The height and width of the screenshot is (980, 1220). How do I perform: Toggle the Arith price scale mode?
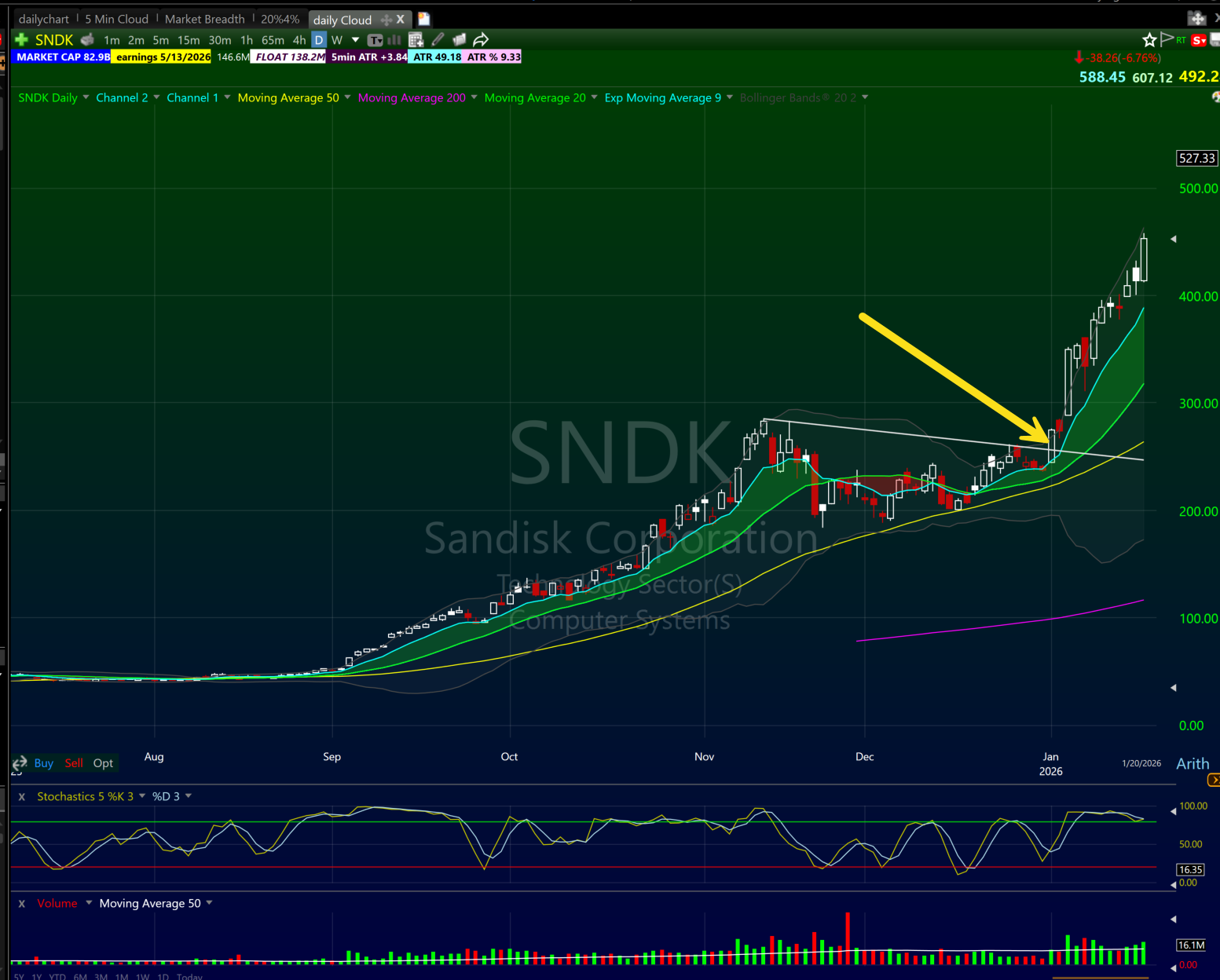(x=1193, y=763)
